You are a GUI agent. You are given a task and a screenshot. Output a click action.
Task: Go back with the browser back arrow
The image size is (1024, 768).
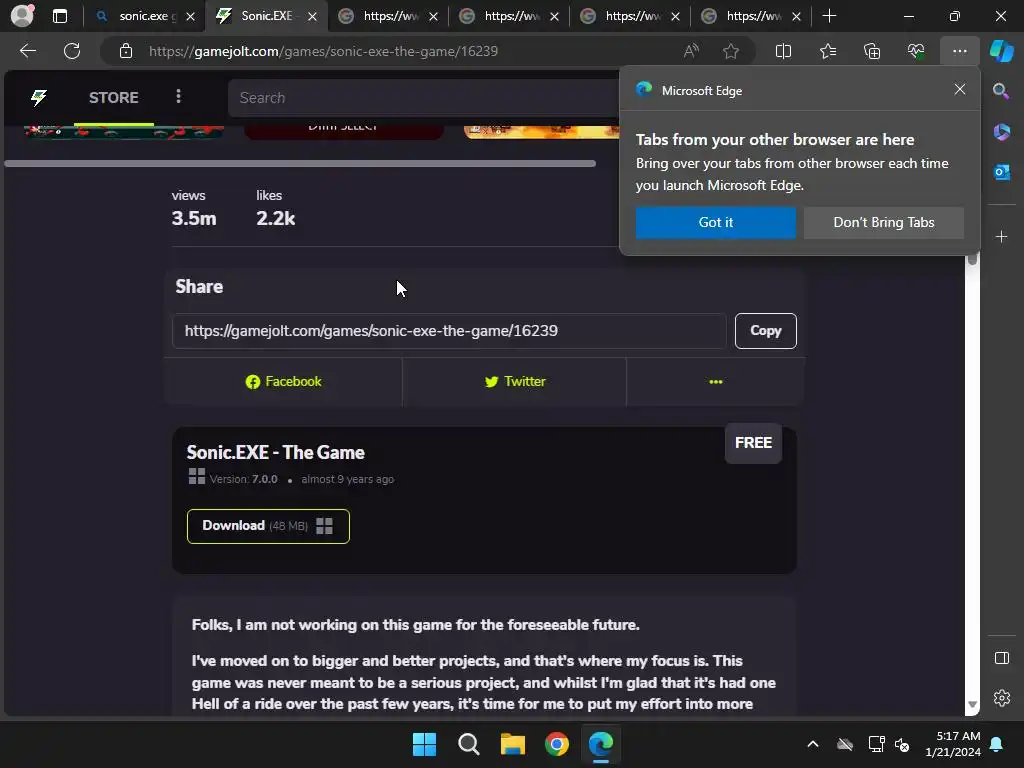click(x=28, y=51)
